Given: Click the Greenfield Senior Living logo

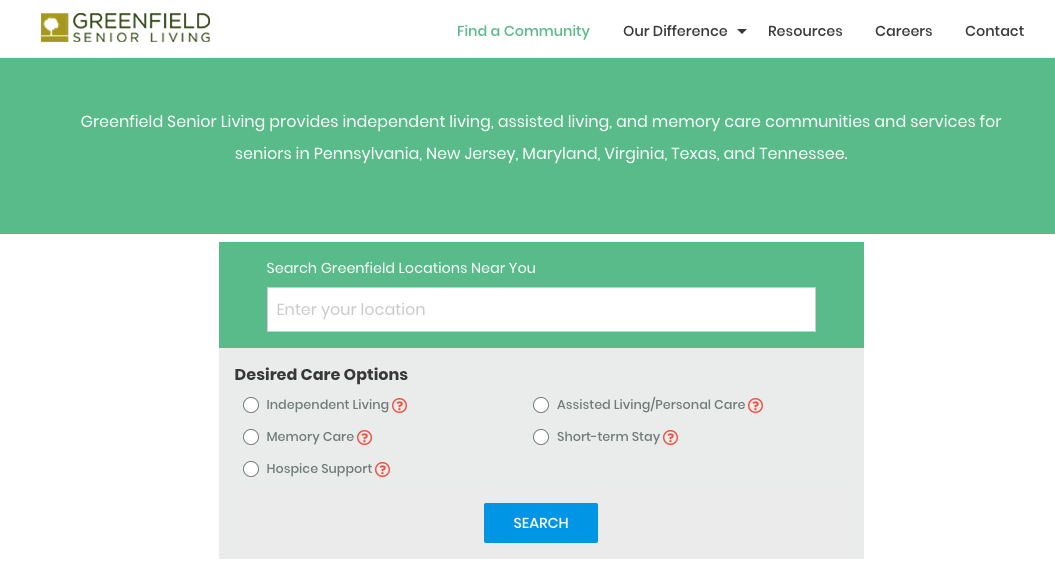Looking at the screenshot, I should (x=126, y=28).
